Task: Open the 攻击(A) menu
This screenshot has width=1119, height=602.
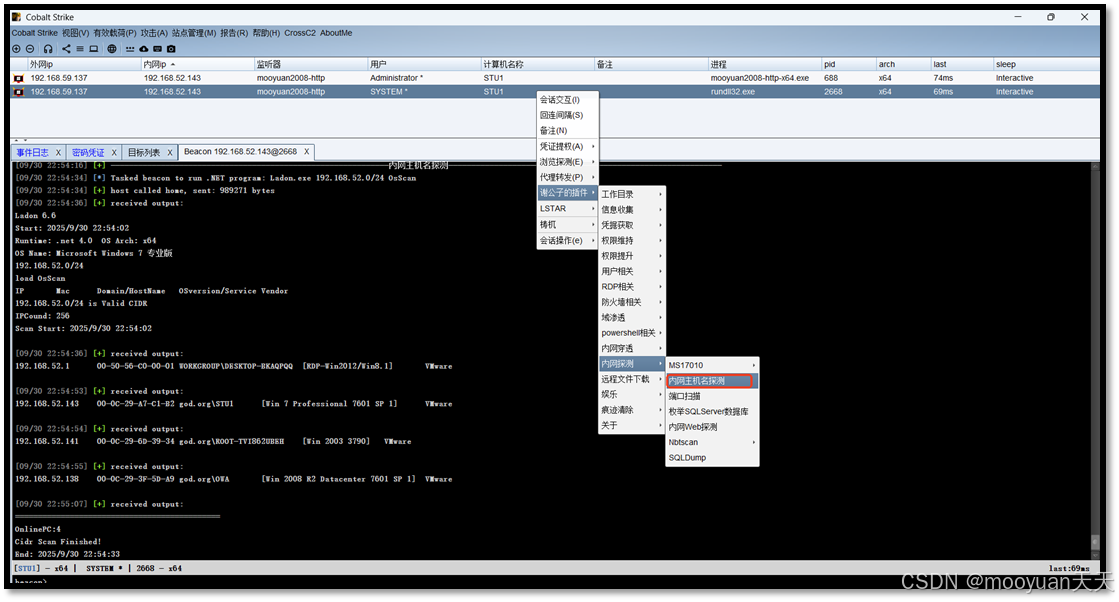Action: 154,33
